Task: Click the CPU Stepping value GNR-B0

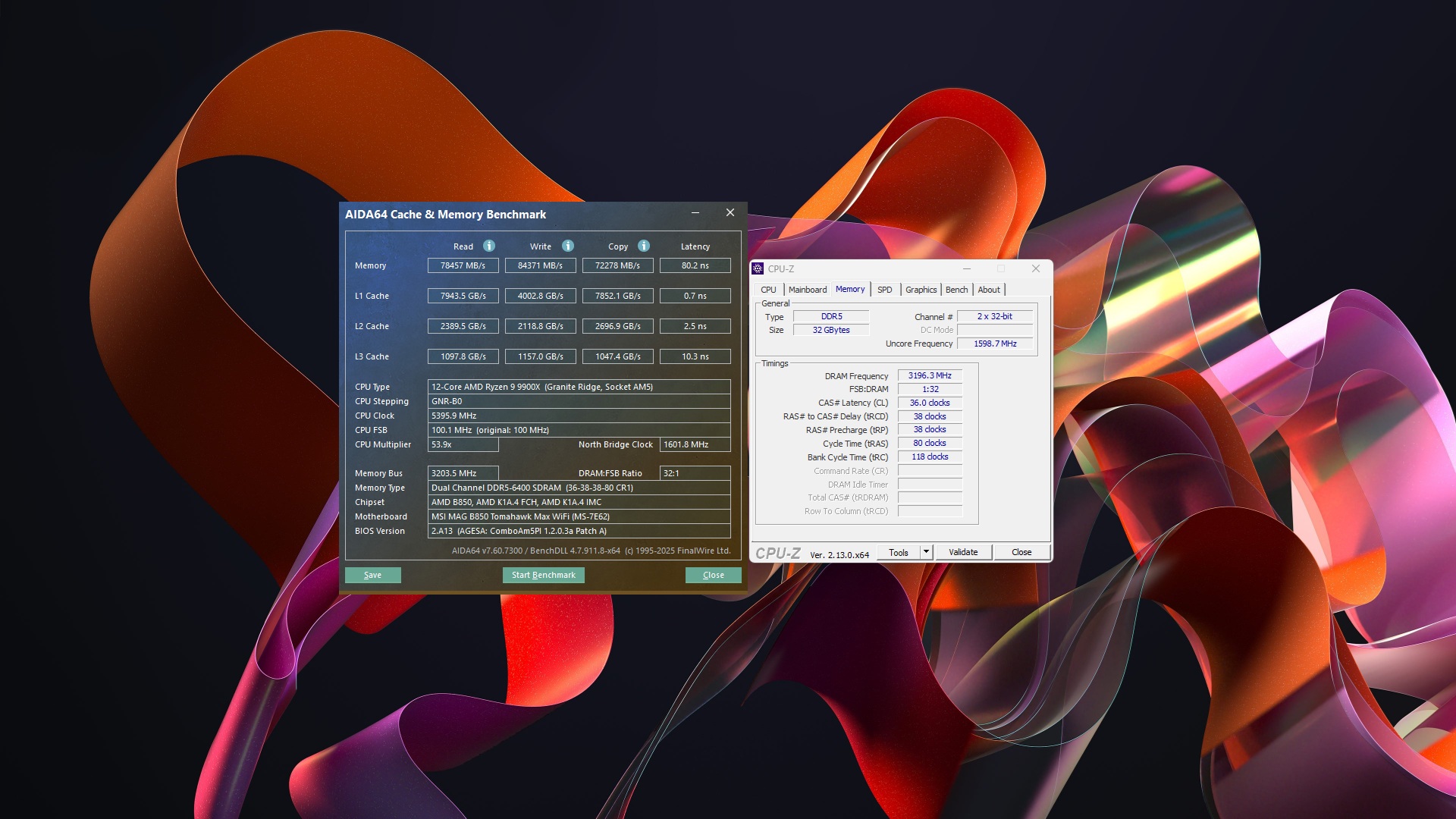Action: click(579, 401)
